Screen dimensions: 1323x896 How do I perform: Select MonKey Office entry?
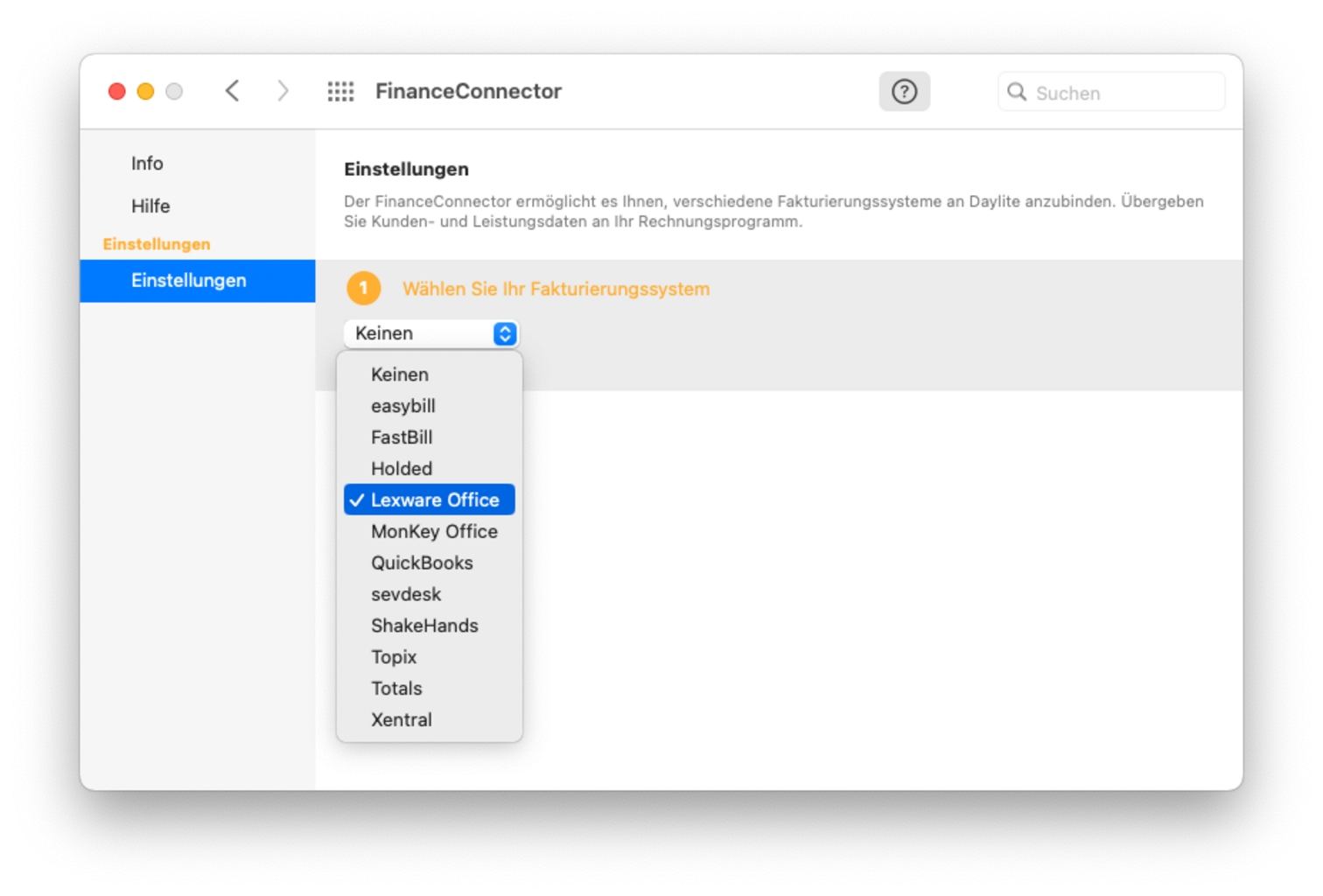434,531
